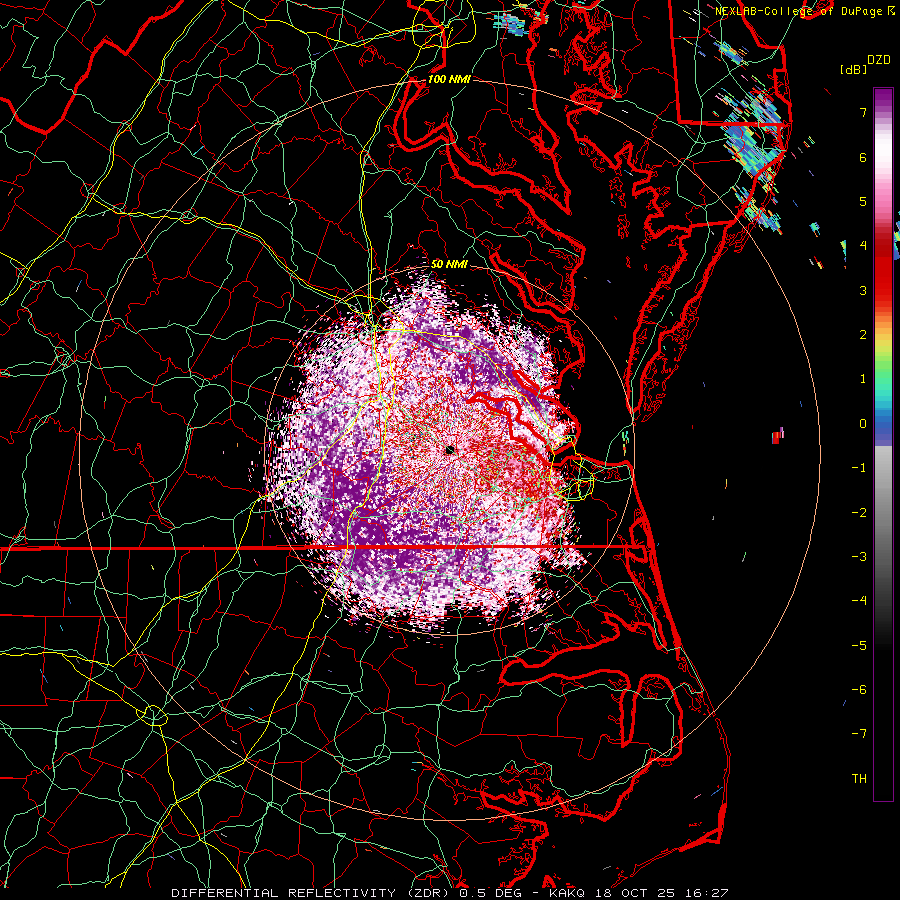Click the 5 tick on color scale
Screen dimensions: 900x900
pos(863,201)
